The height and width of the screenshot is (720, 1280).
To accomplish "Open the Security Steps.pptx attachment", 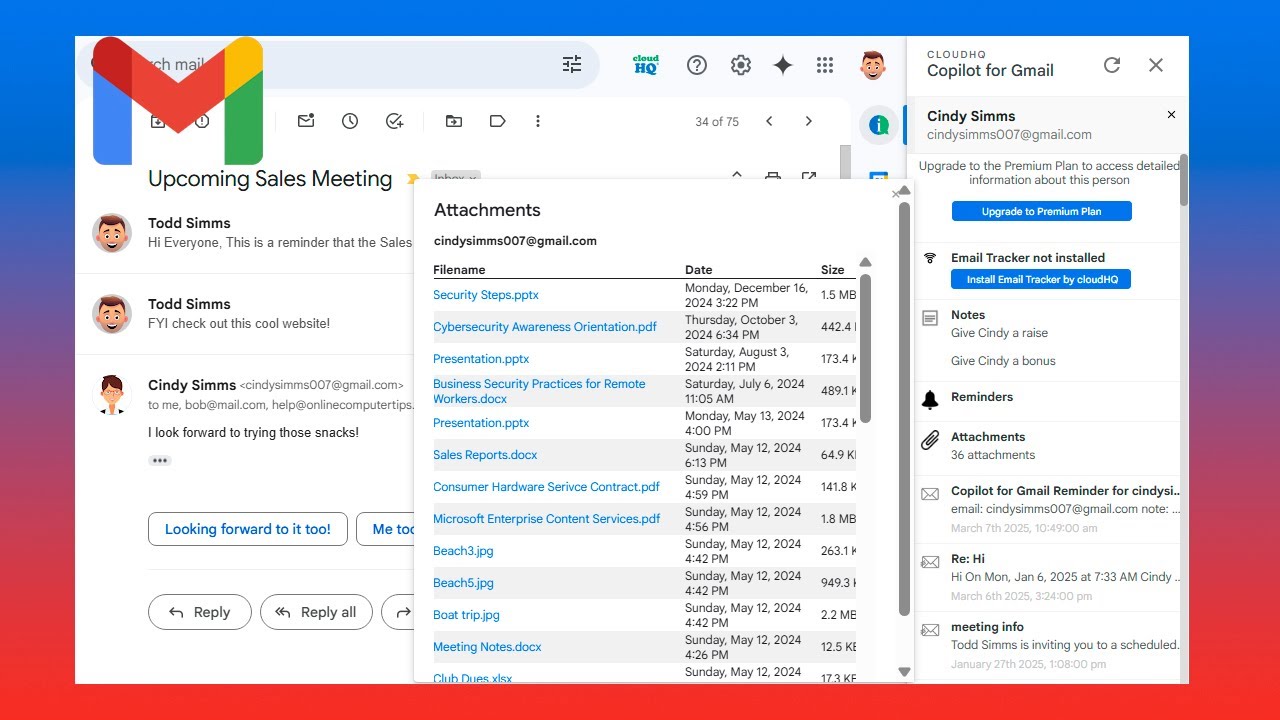I will pyautogui.click(x=486, y=295).
